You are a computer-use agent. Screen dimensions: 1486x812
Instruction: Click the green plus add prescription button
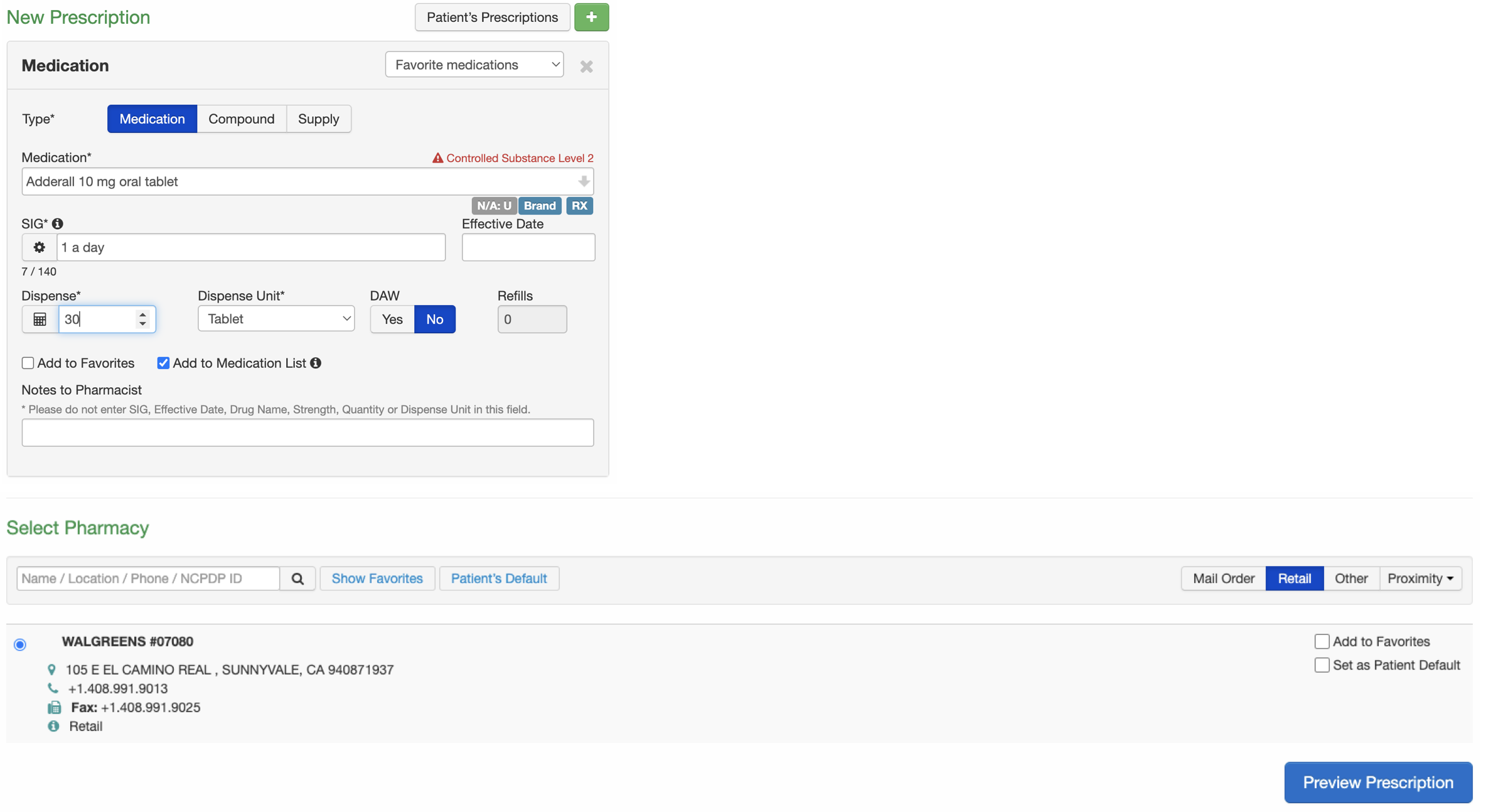click(x=591, y=17)
